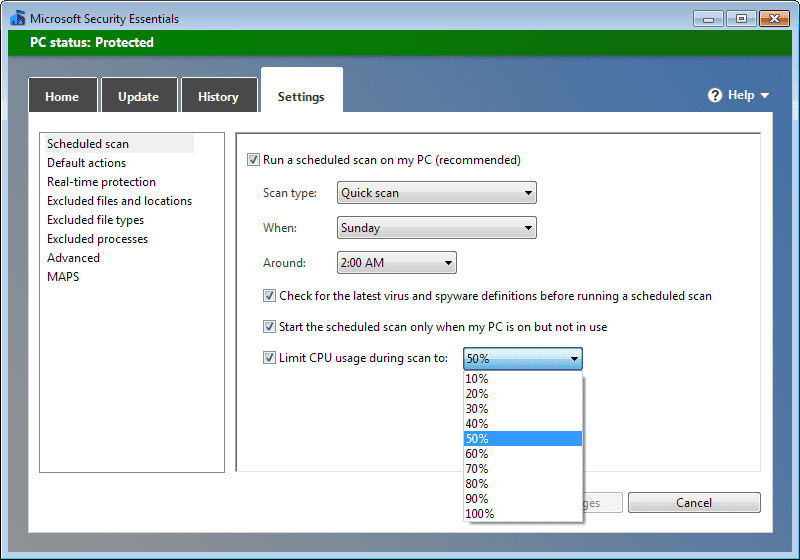Toggle start scan only when PC idle
The width and height of the screenshot is (800, 560).
tap(269, 326)
